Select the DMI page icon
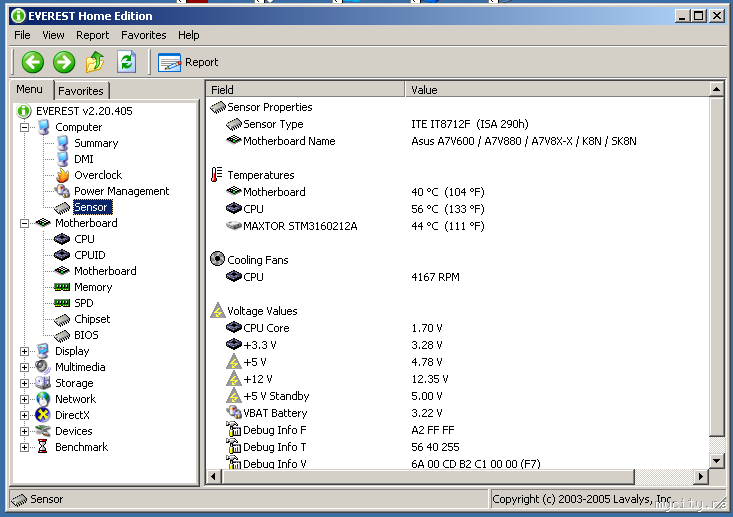This screenshot has height=517, width=733. [x=62, y=159]
